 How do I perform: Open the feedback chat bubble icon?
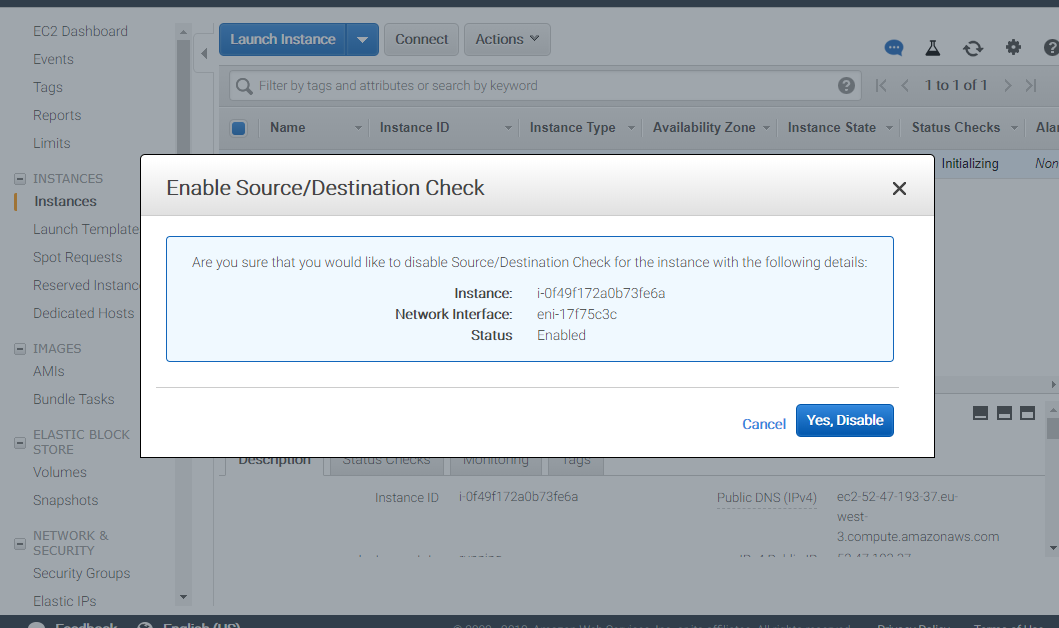893,47
